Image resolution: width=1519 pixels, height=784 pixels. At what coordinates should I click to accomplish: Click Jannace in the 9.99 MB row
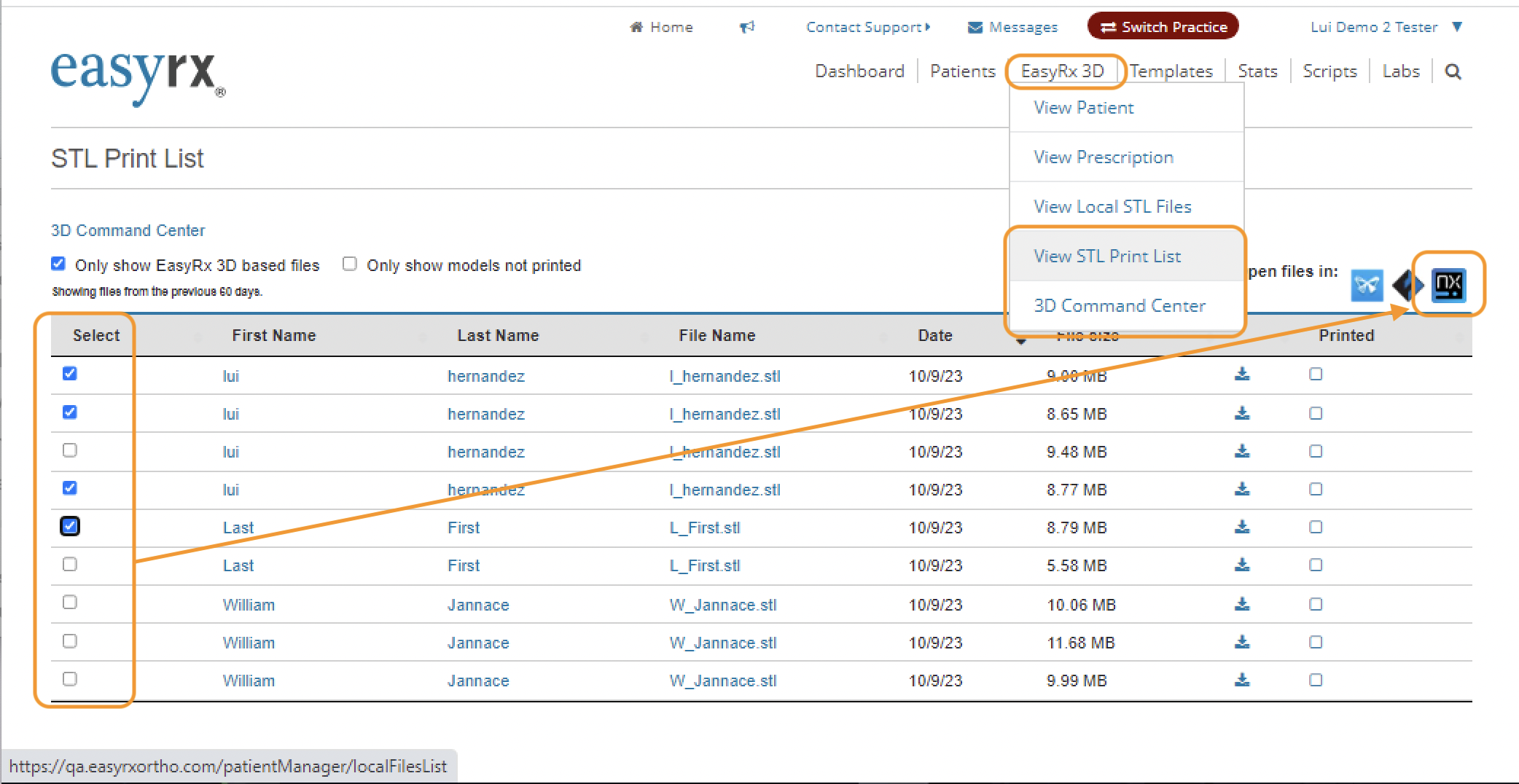[x=478, y=681]
